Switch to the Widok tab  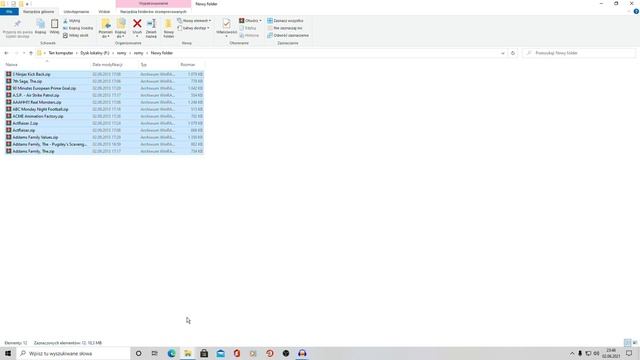104,12
